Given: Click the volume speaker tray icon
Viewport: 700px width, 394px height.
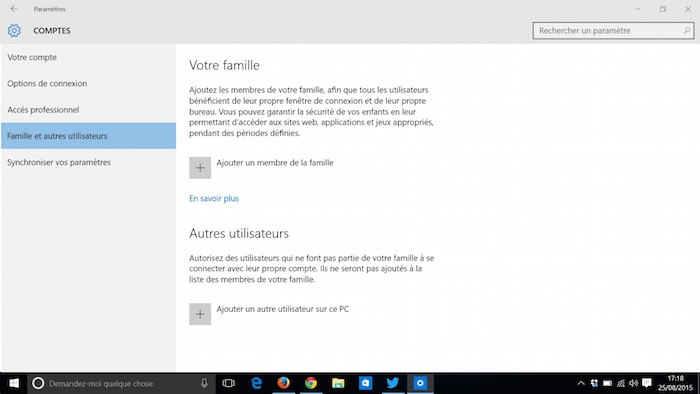Looking at the screenshot, I should [x=634, y=383].
